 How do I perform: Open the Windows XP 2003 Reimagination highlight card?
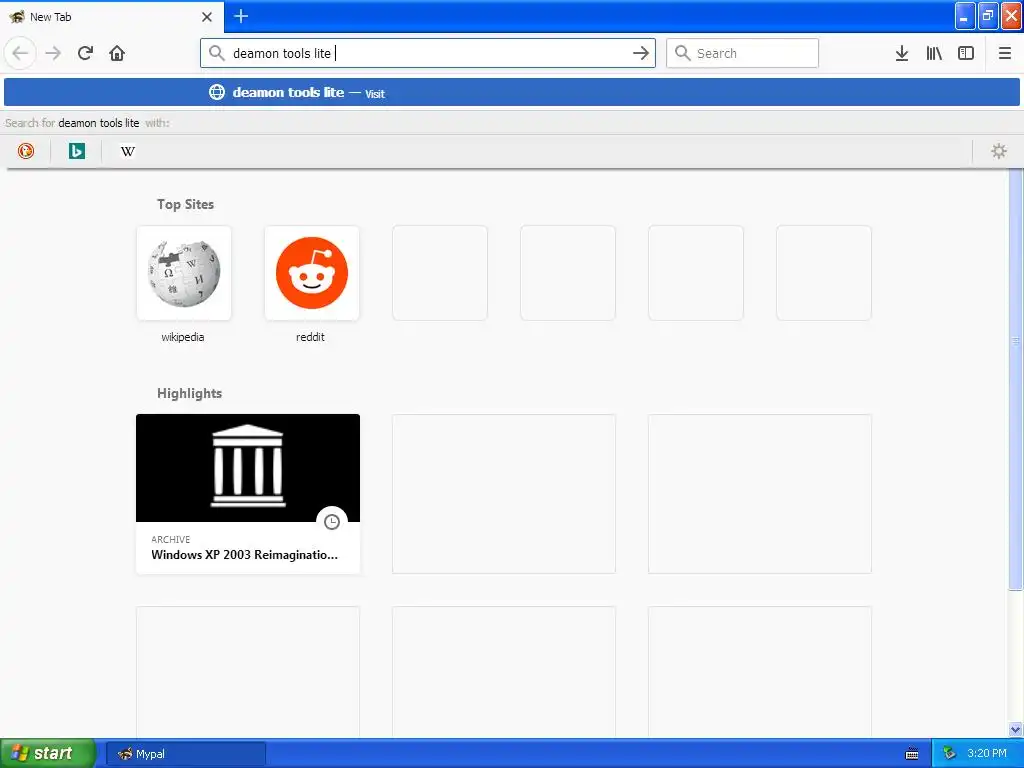[x=248, y=494]
